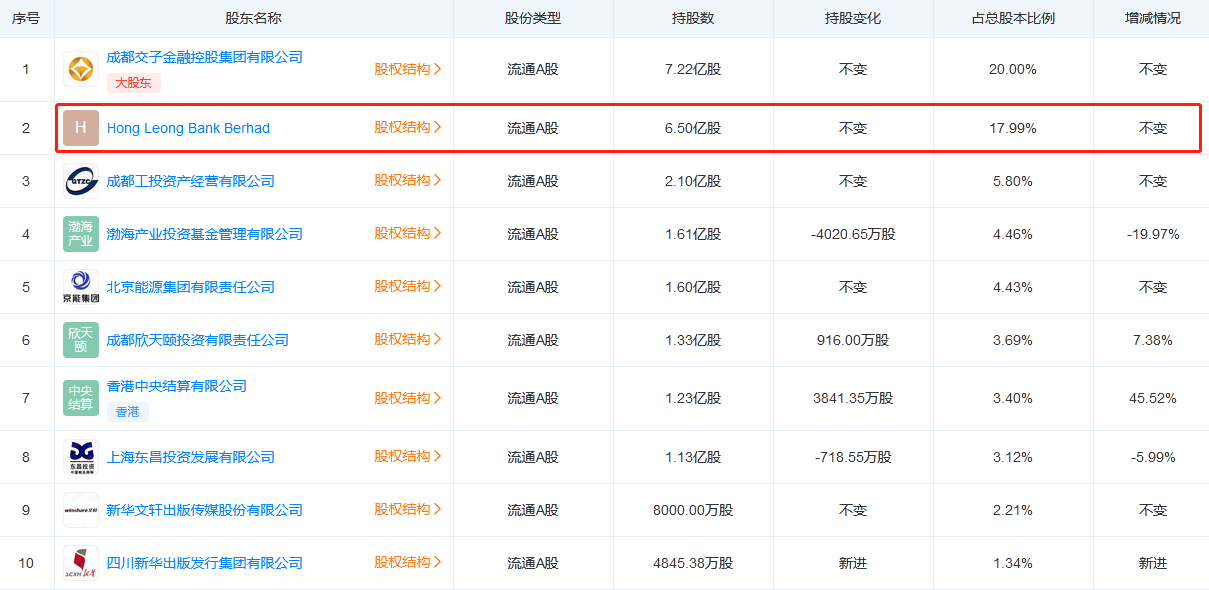Open 成都工投资产经营有限公司 link
Viewport: 1209px width, 590px height.
tap(191, 181)
